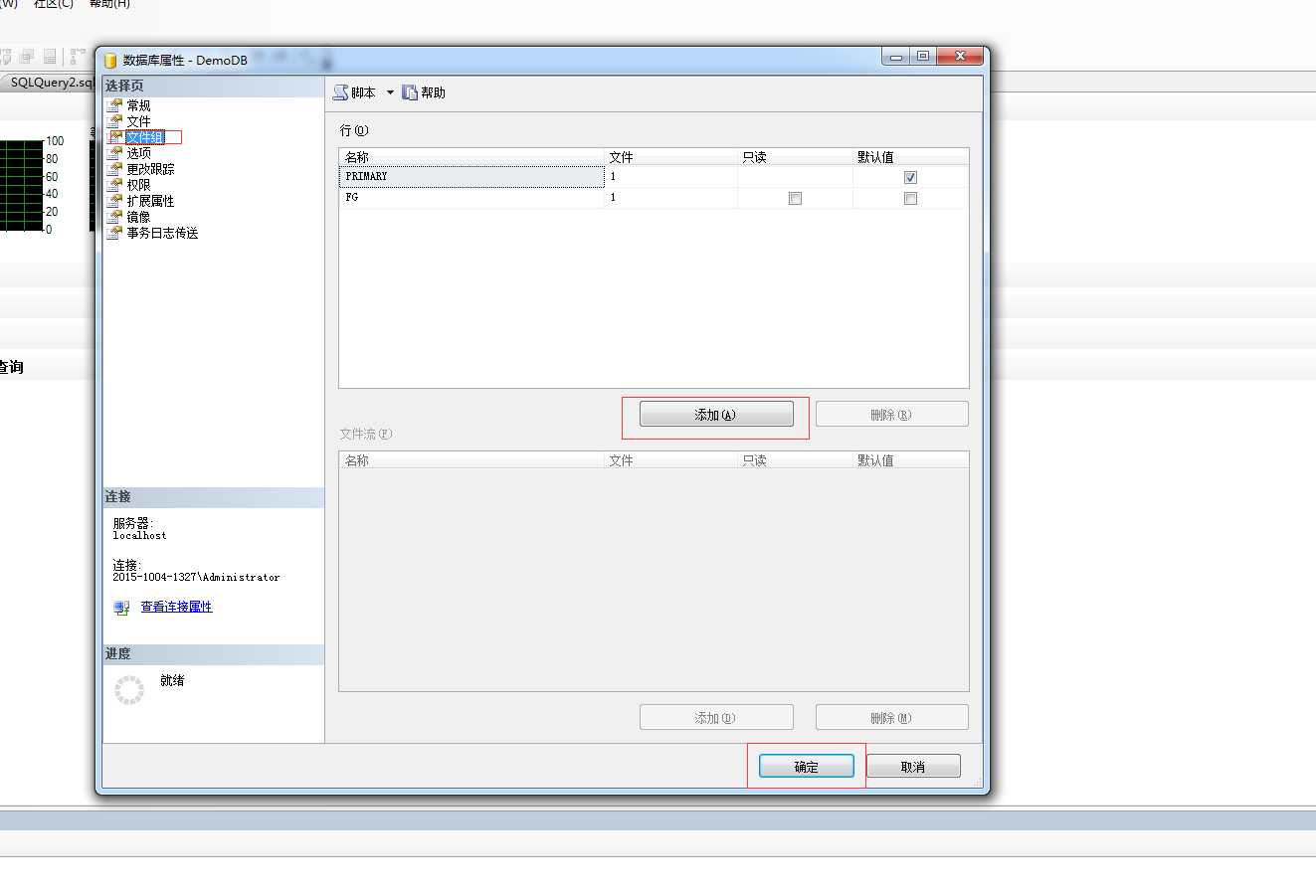Select the 文件 page in the page list

pyautogui.click(x=138, y=121)
